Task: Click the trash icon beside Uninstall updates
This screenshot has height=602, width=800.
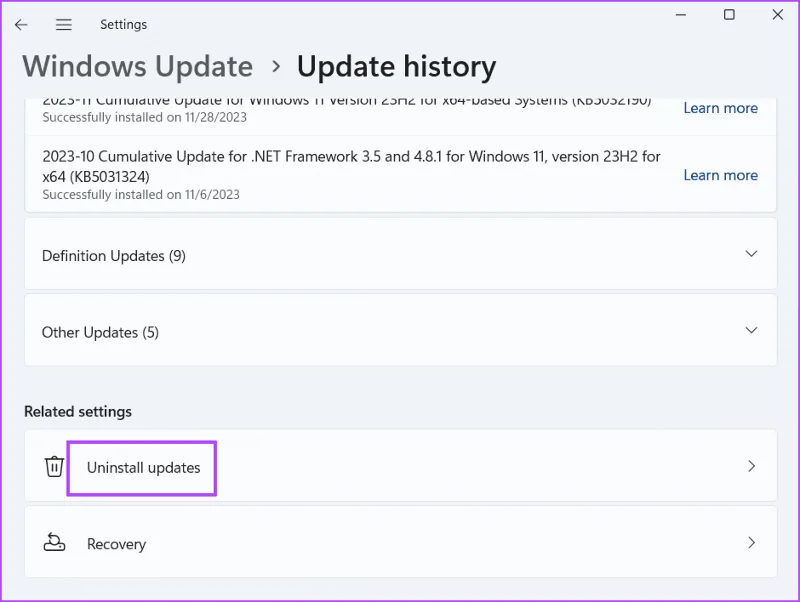Action: point(54,466)
